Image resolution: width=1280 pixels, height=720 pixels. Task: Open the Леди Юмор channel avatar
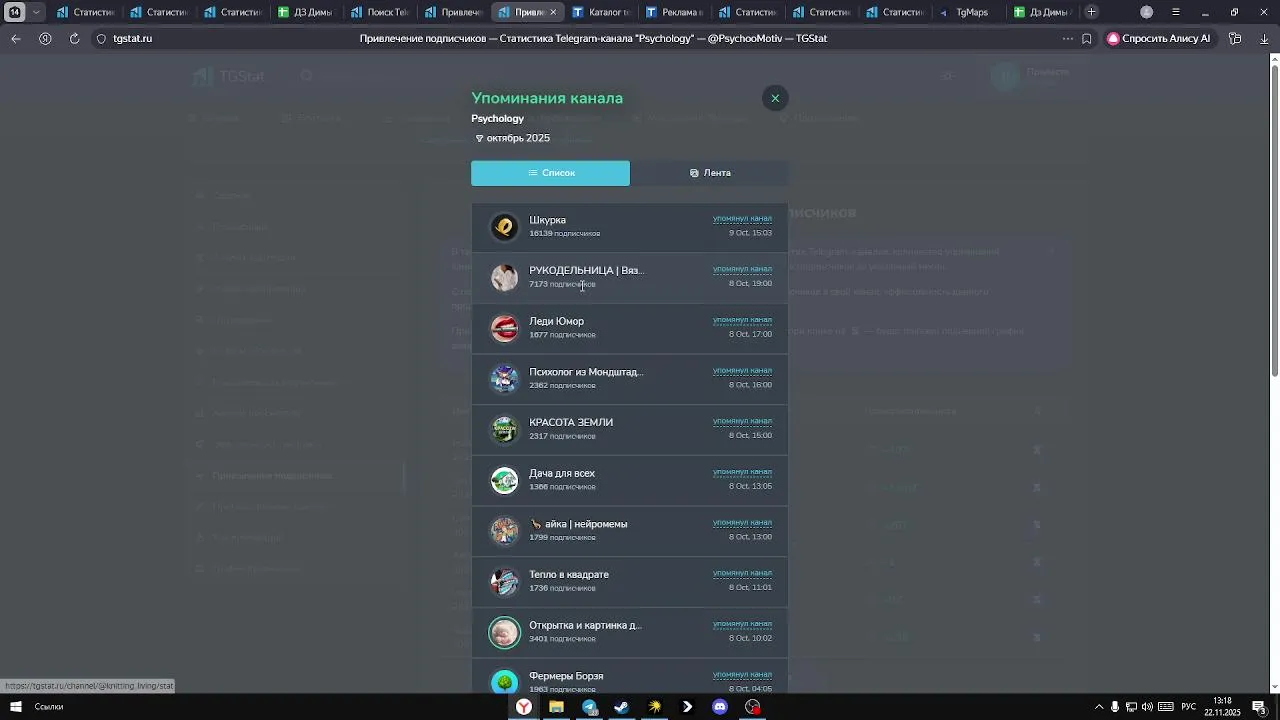[505, 328]
